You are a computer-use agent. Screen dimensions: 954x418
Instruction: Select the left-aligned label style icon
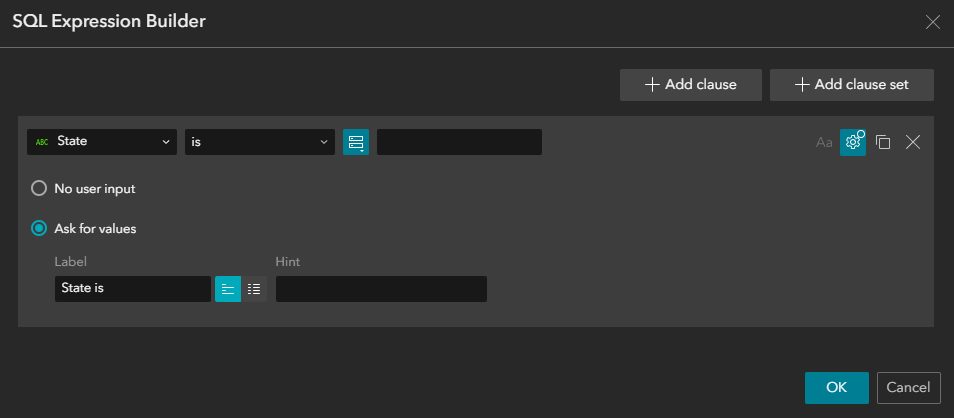tap(228, 289)
